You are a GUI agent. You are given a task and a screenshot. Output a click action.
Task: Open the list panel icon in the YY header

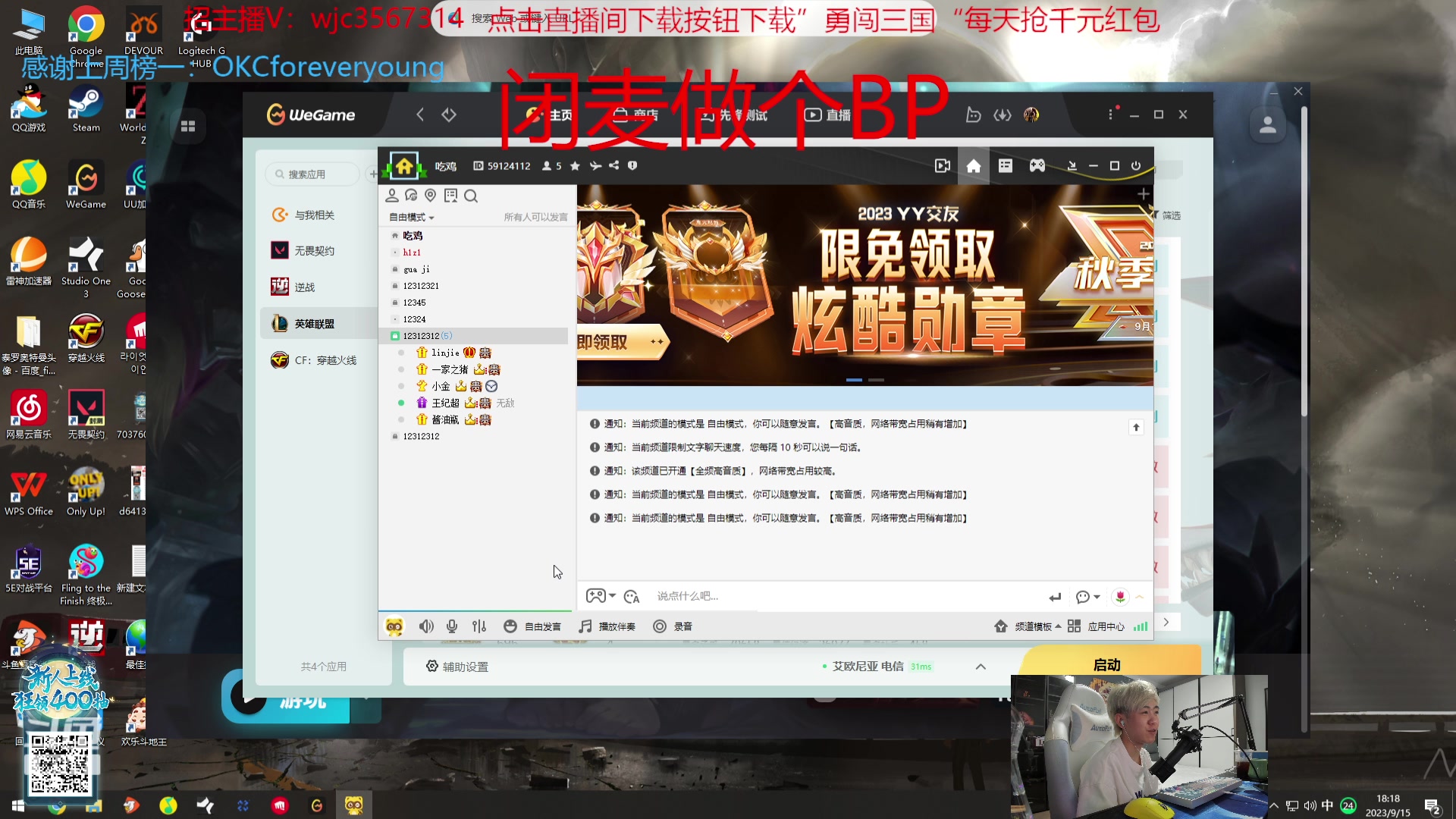pos(1006,165)
